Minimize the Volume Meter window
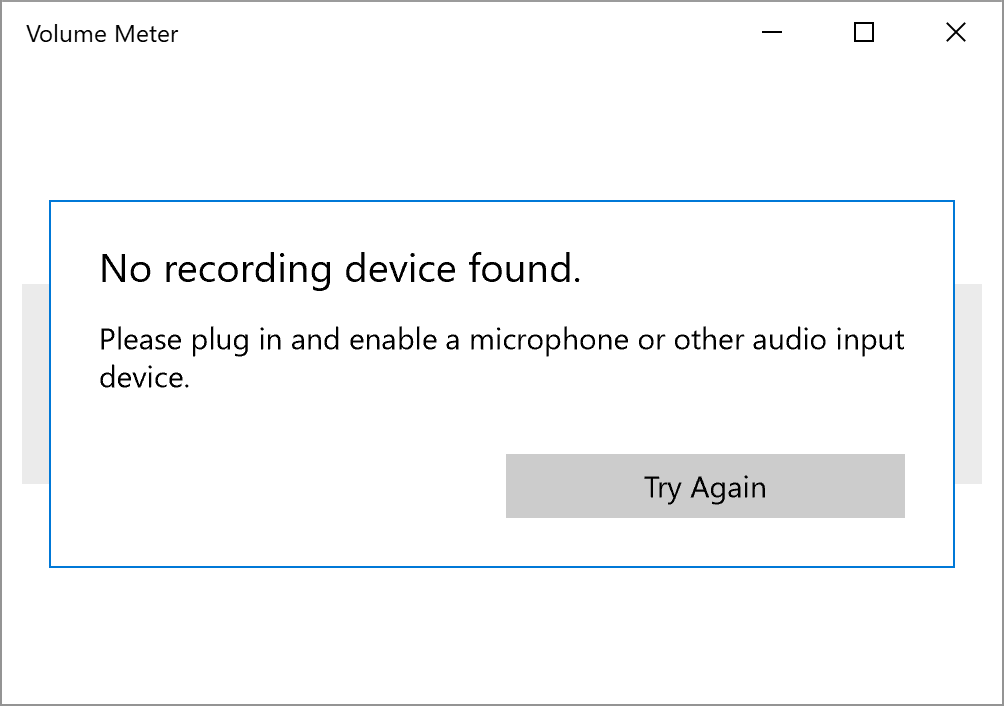Screen dimensions: 1004x706 coord(772,33)
